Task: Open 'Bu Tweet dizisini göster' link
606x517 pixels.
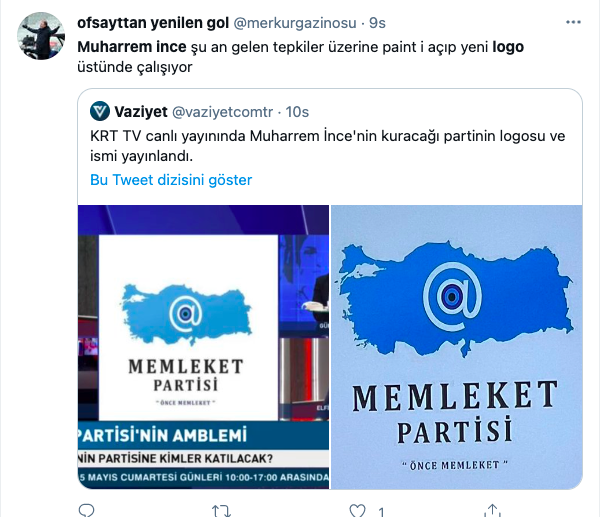Action: 171,180
